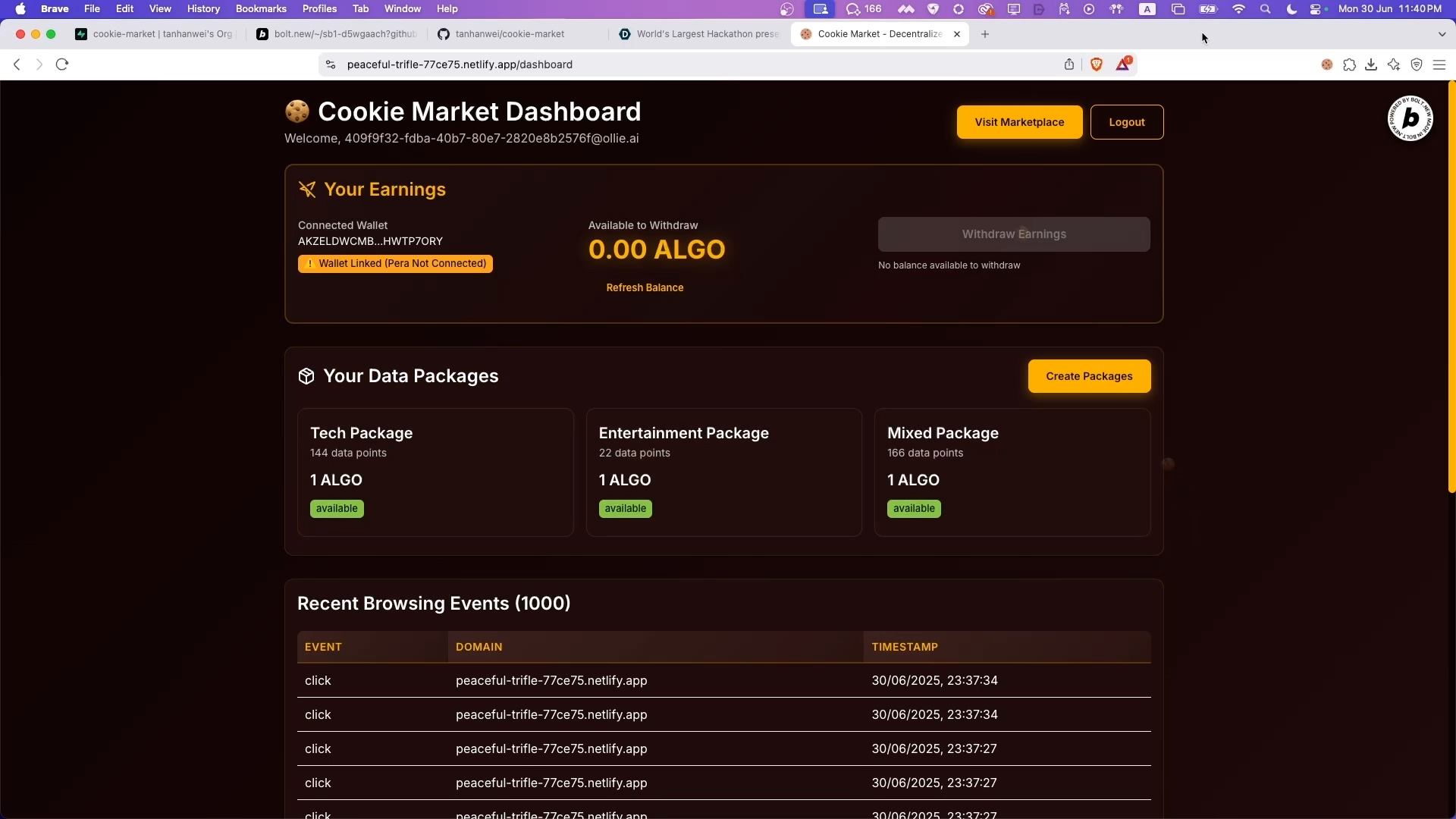1456x819 pixels.
Task: Open the Bookmarks menu
Action: pos(261,9)
